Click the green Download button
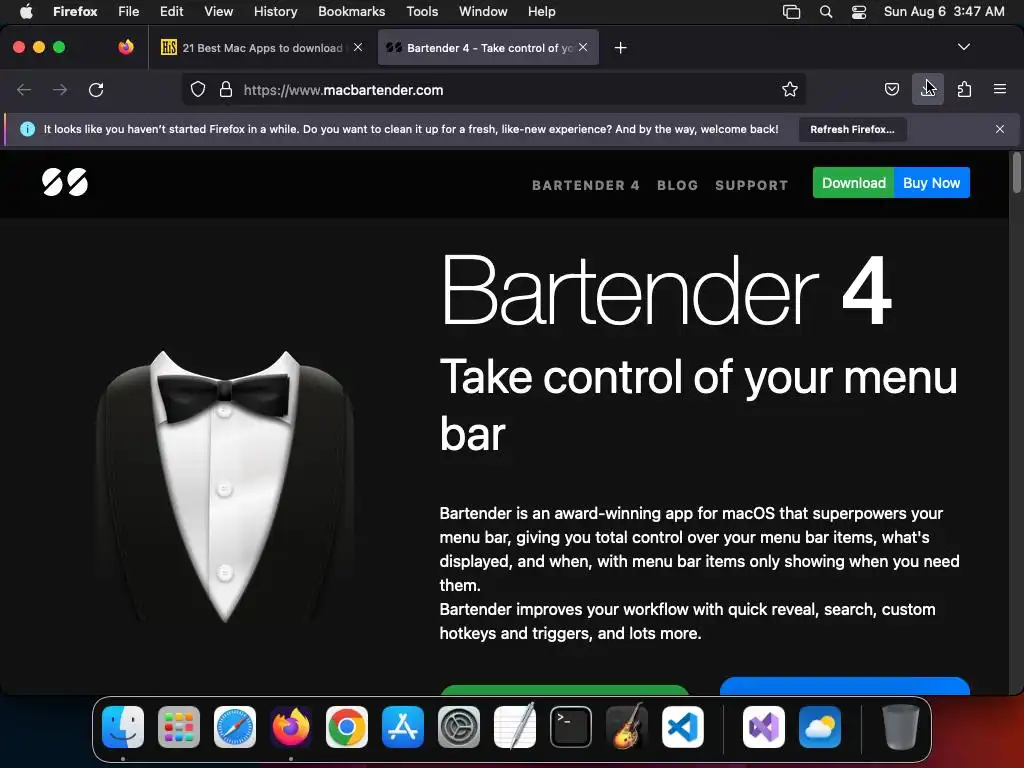This screenshot has width=1024, height=768. [854, 183]
